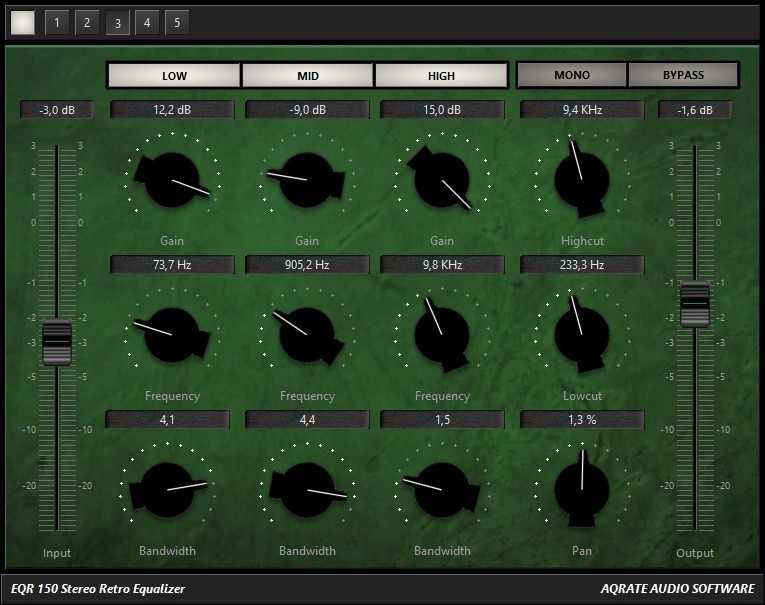Click the Input level fader handle

[x=57, y=341]
